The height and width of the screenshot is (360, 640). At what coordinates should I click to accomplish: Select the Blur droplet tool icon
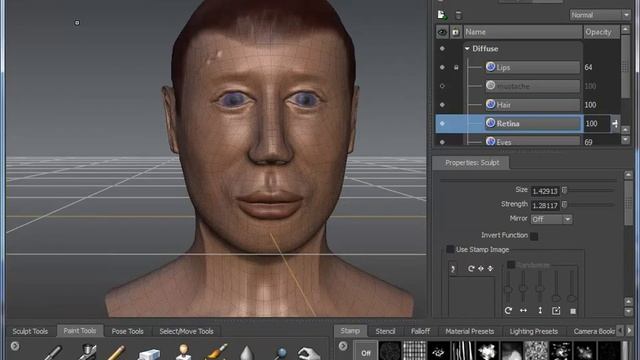point(247,353)
